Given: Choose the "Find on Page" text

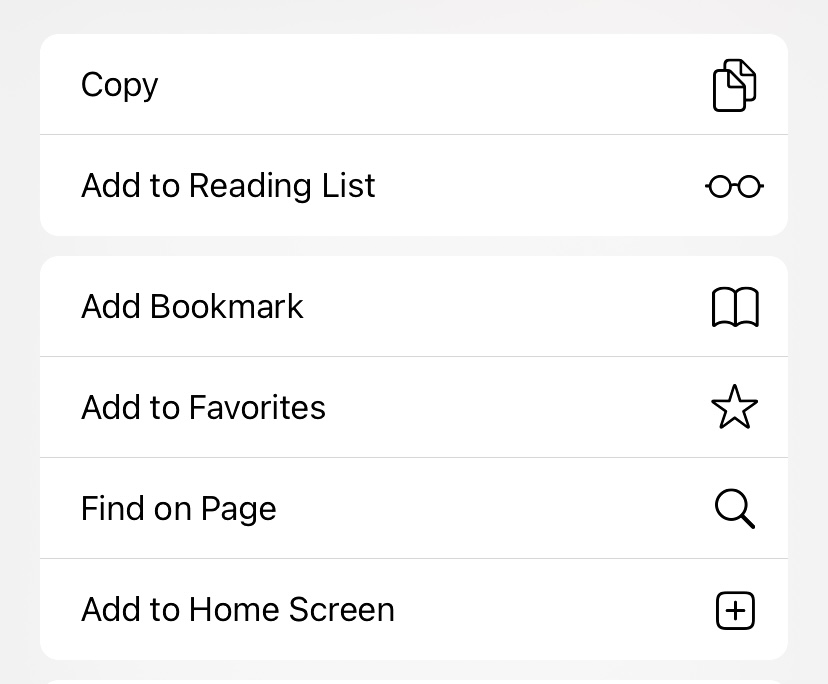Looking at the screenshot, I should (x=178, y=509).
